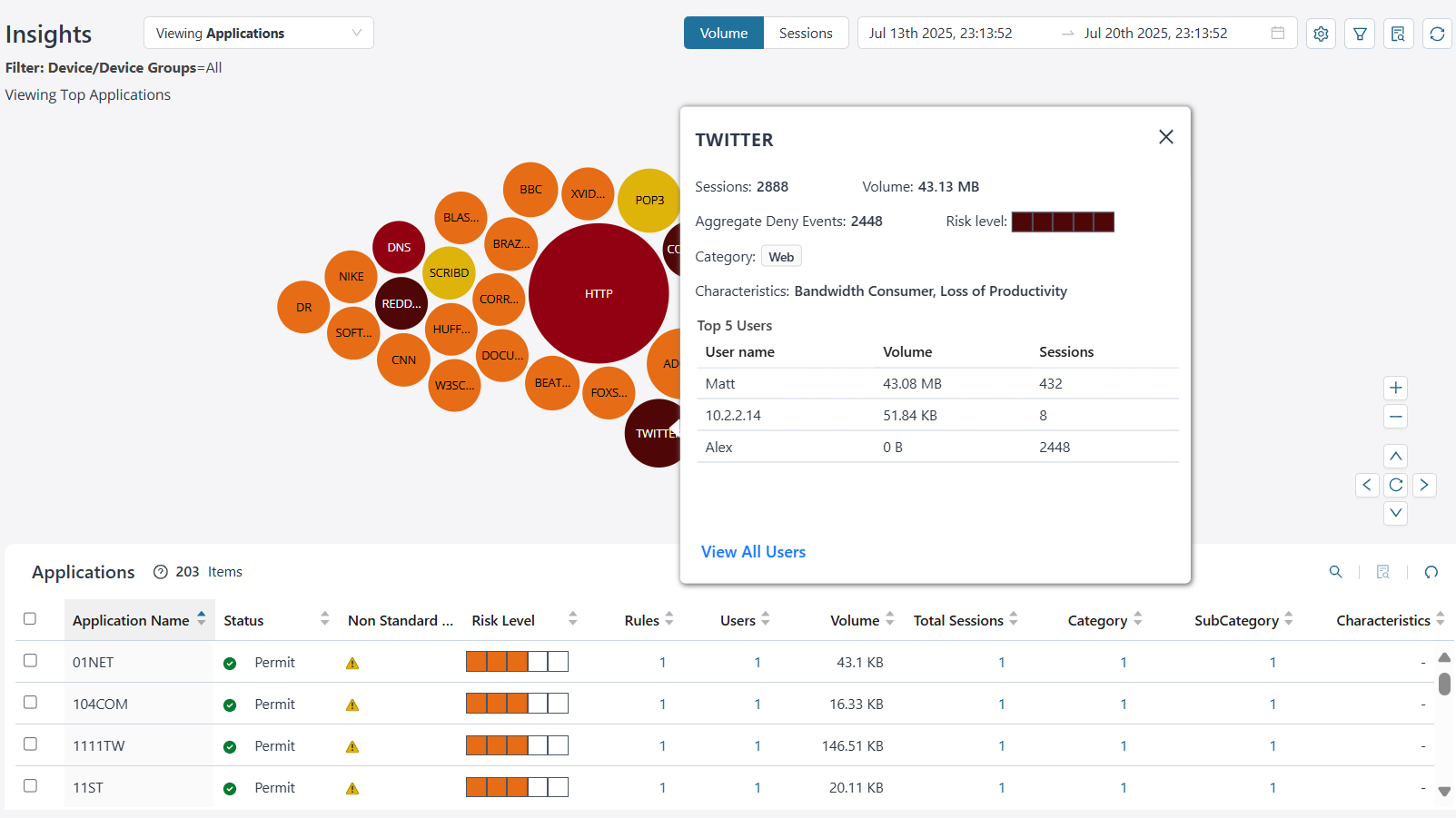Screen dimensions: 1456x818
Task: Open the Viewing Applications dropdown
Action: (258, 33)
